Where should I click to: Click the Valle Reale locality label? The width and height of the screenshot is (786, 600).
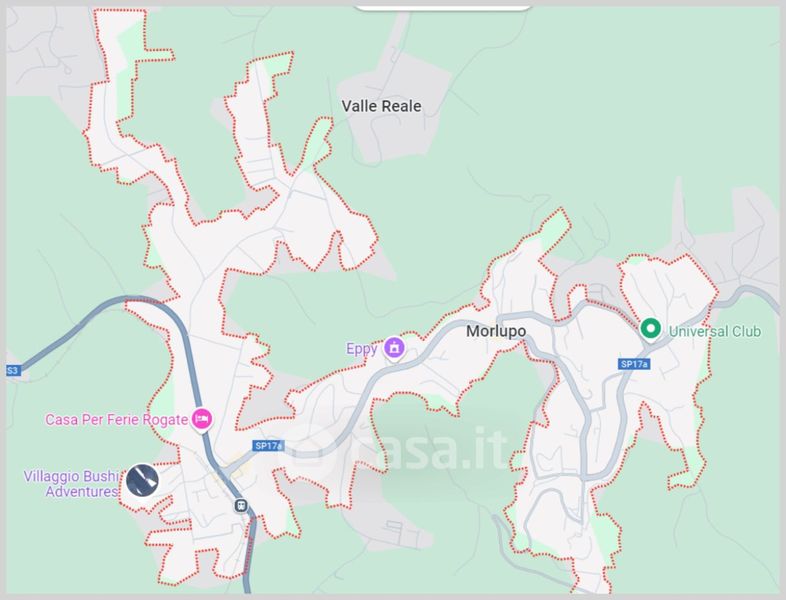(381, 106)
